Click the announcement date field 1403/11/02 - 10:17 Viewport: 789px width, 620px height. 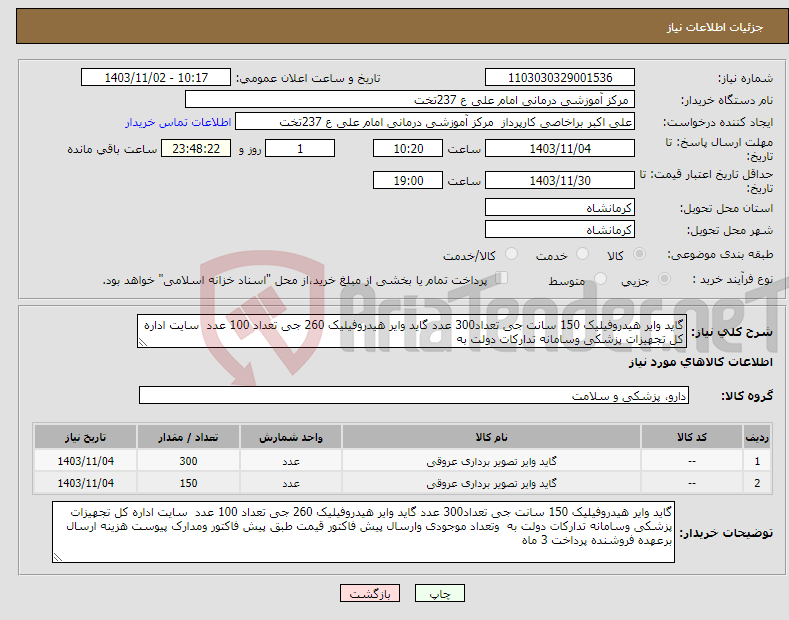[156, 78]
